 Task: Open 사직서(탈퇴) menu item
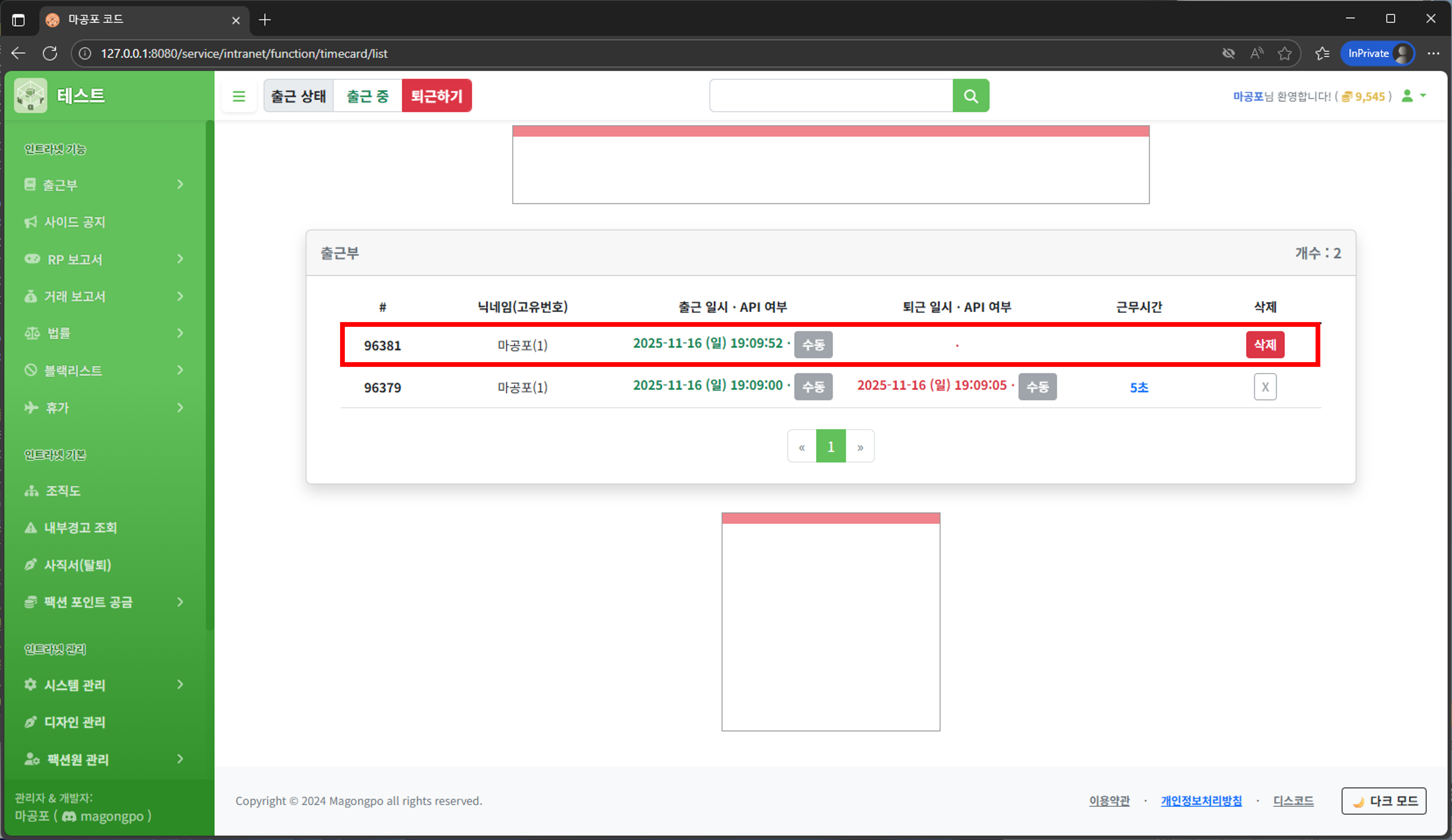point(77,565)
